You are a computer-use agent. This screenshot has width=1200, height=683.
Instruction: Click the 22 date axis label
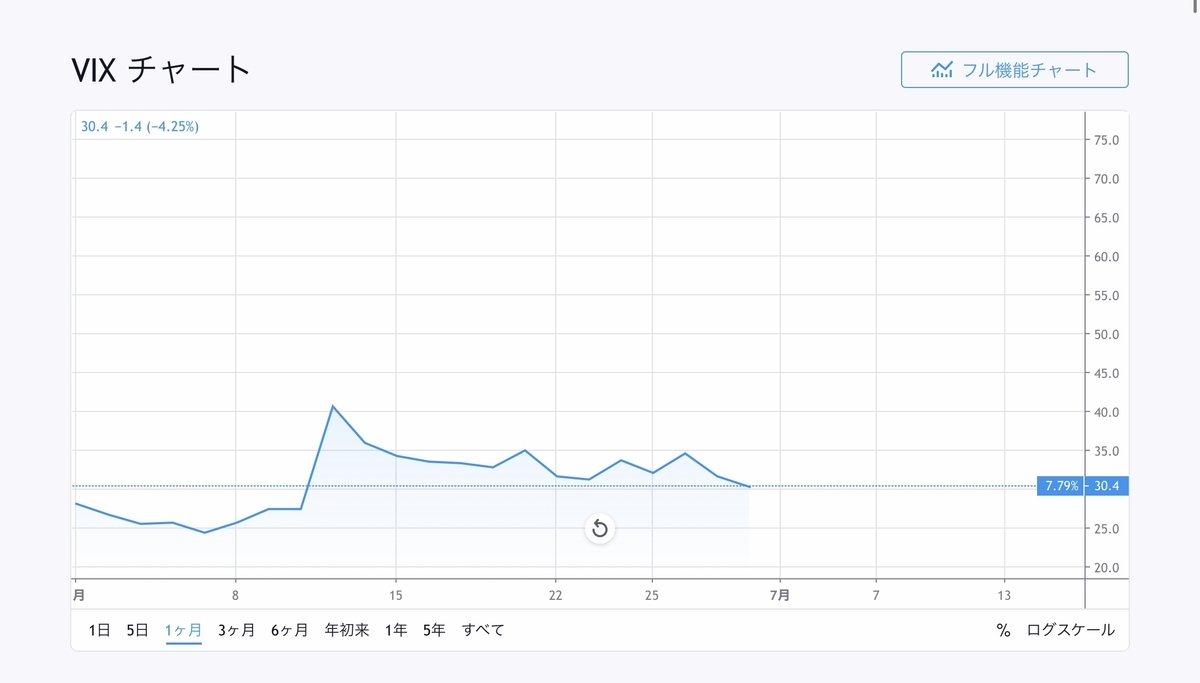coord(556,594)
